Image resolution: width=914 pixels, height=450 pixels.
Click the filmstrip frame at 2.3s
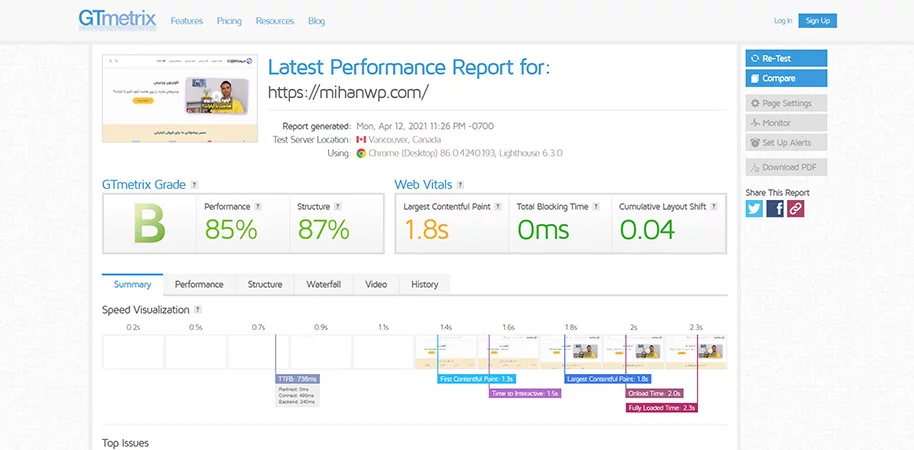(x=696, y=352)
